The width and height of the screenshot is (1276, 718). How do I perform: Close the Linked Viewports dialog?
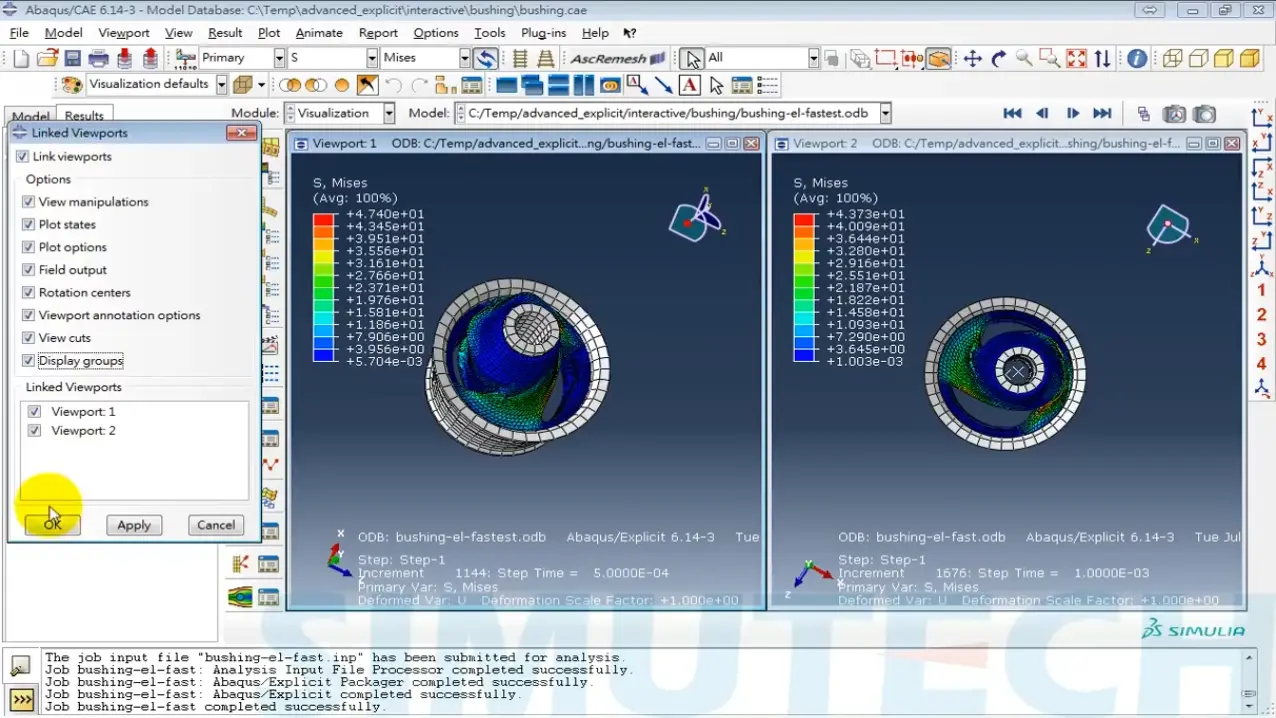pos(241,132)
